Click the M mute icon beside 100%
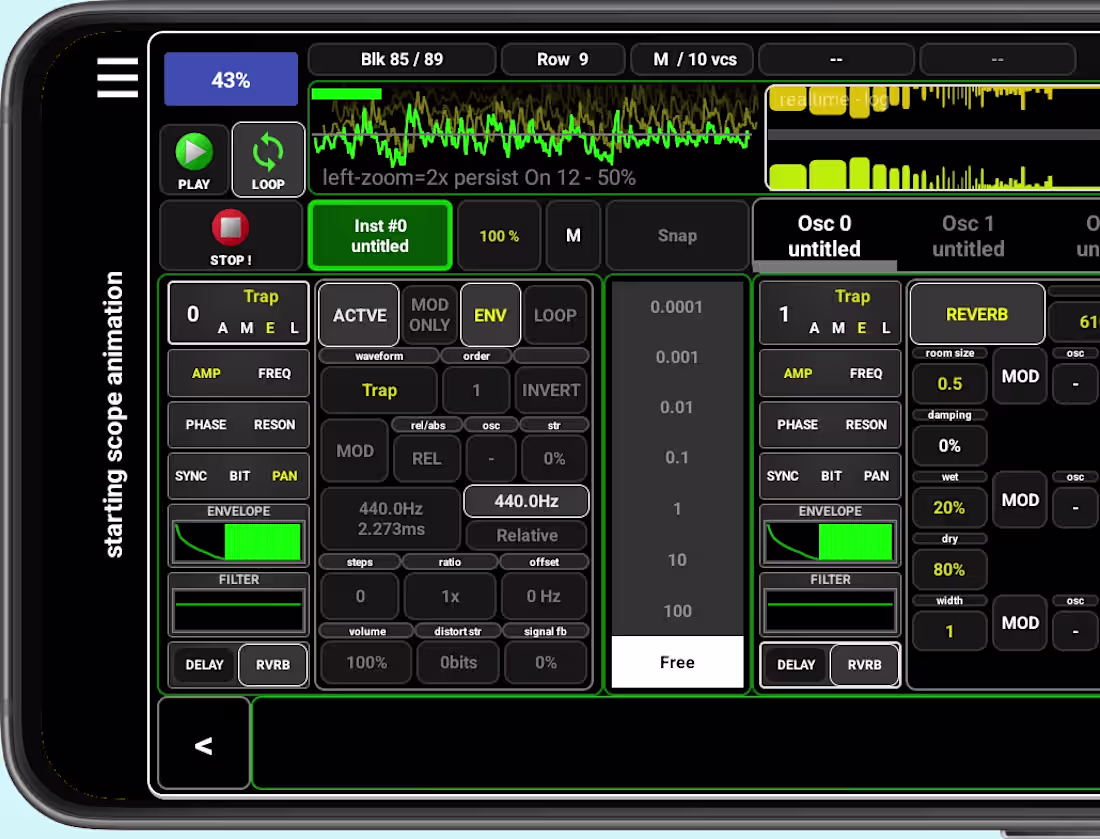This screenshot has height=839, width=1100. [573, 235]
